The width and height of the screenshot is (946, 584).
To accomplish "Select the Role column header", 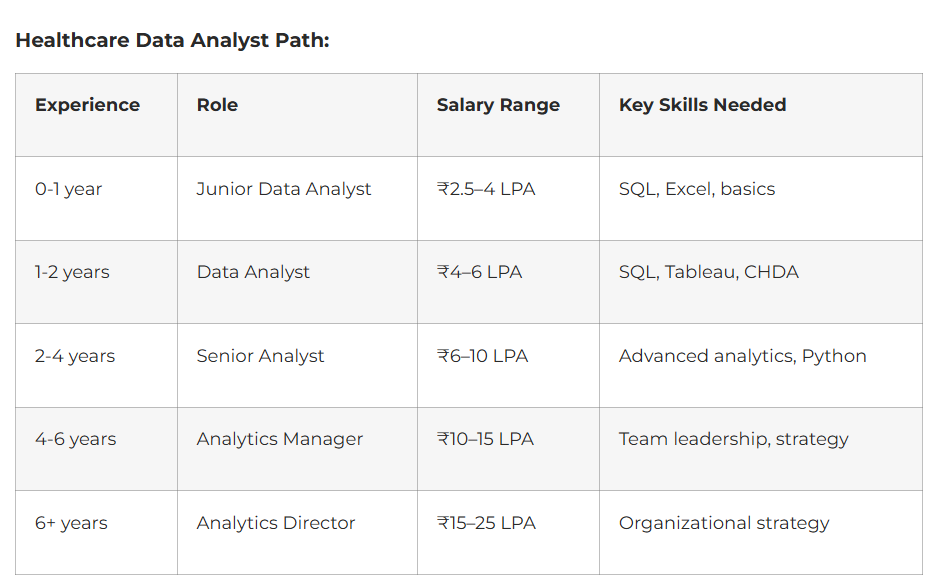I will 217,105.
